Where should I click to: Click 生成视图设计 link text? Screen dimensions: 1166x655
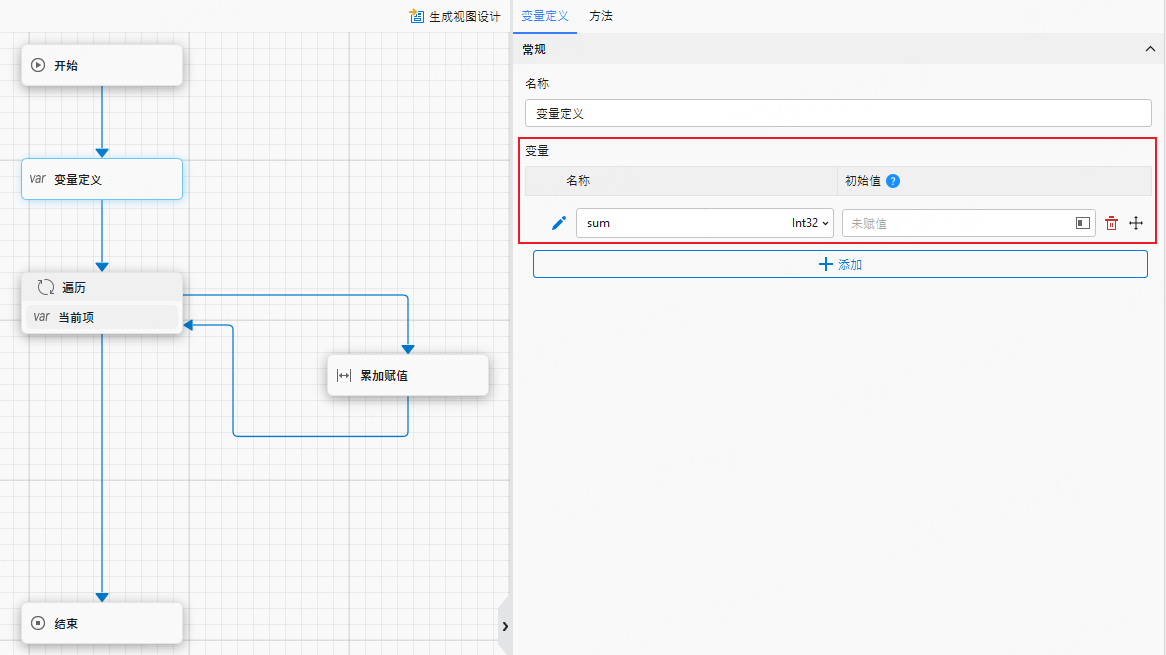click(464, 16)
